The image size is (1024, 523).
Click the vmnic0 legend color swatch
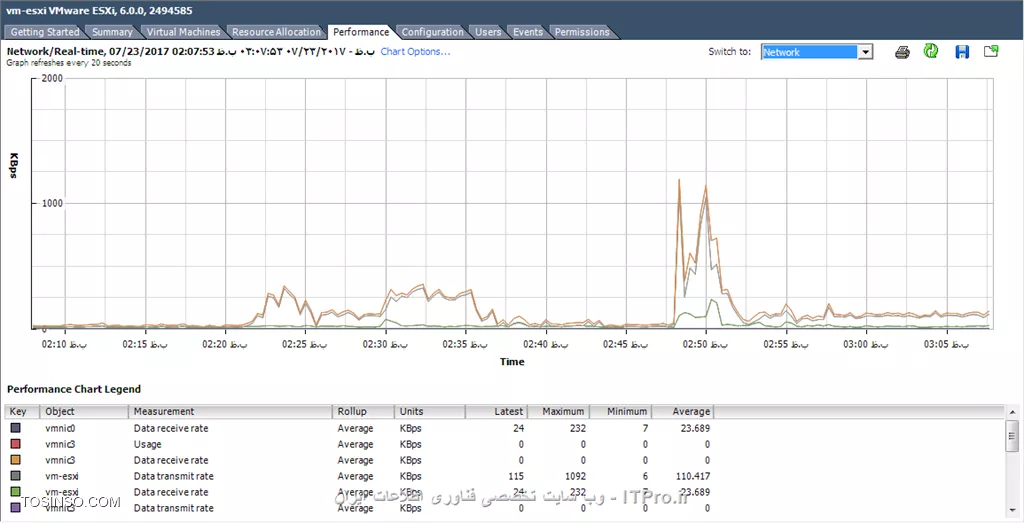click(16, 428)
